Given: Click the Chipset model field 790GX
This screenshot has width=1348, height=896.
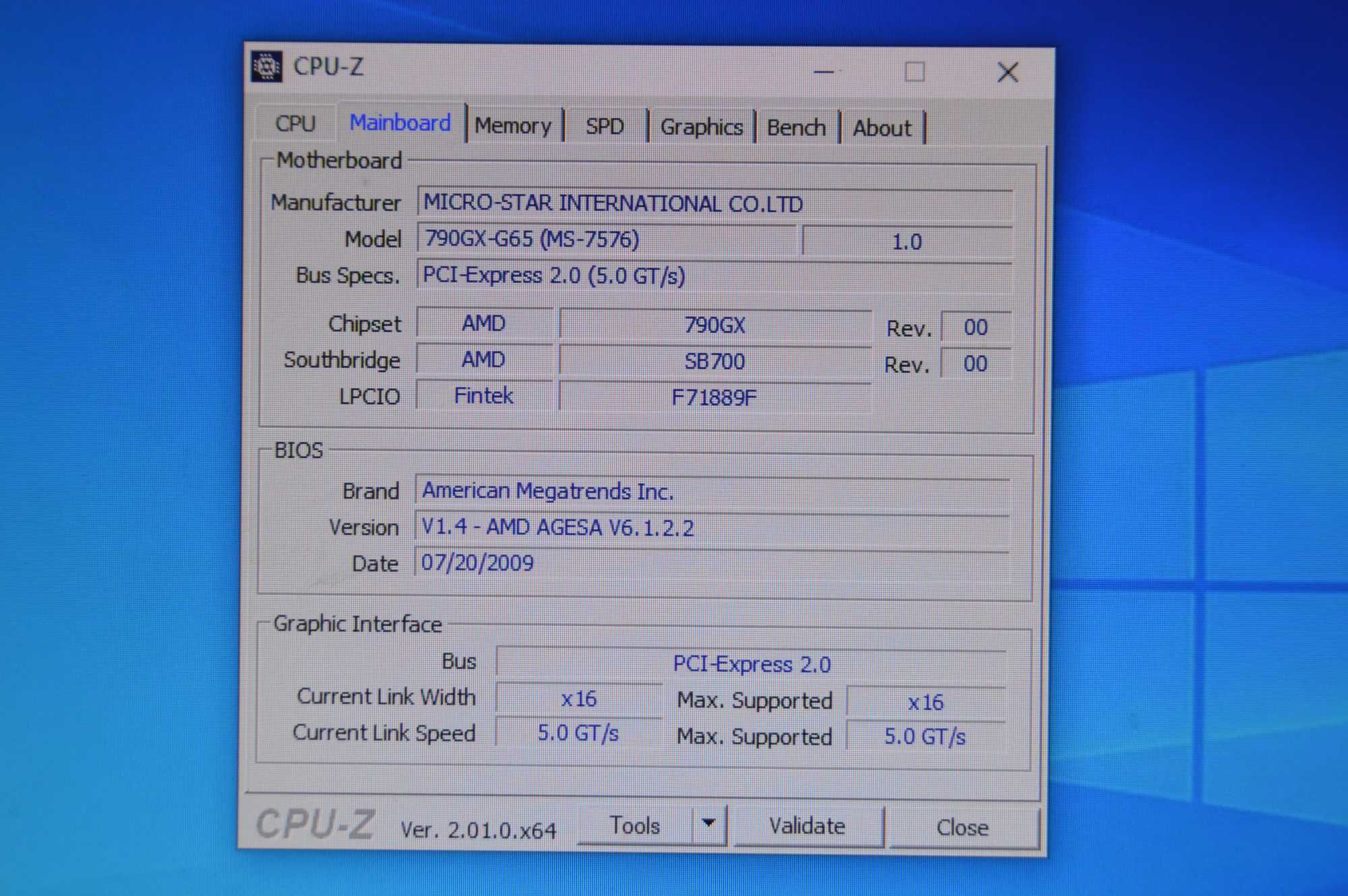Looking at the screenshot, I should (715, 325).
